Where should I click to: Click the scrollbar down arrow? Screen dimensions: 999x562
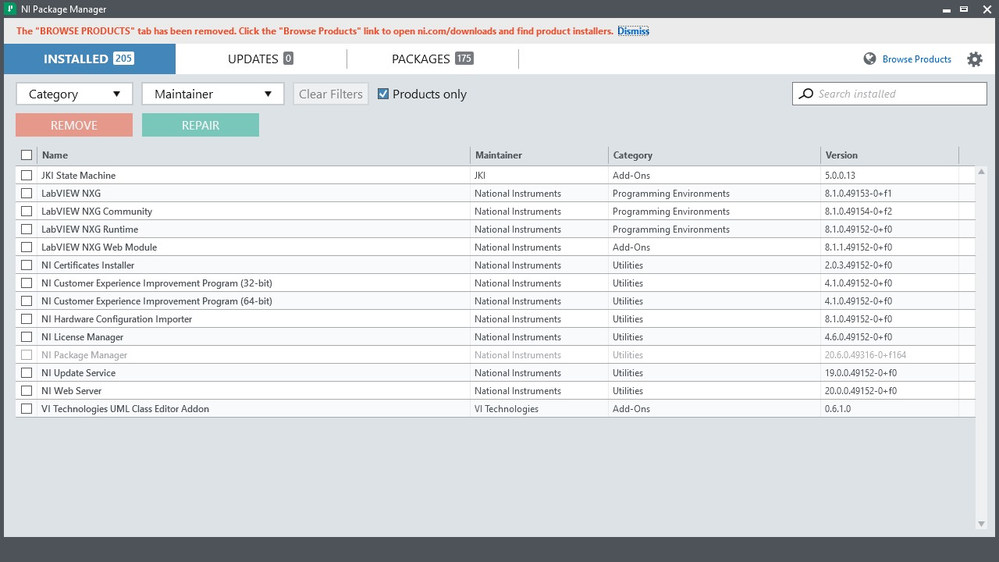tap(981, 524)
